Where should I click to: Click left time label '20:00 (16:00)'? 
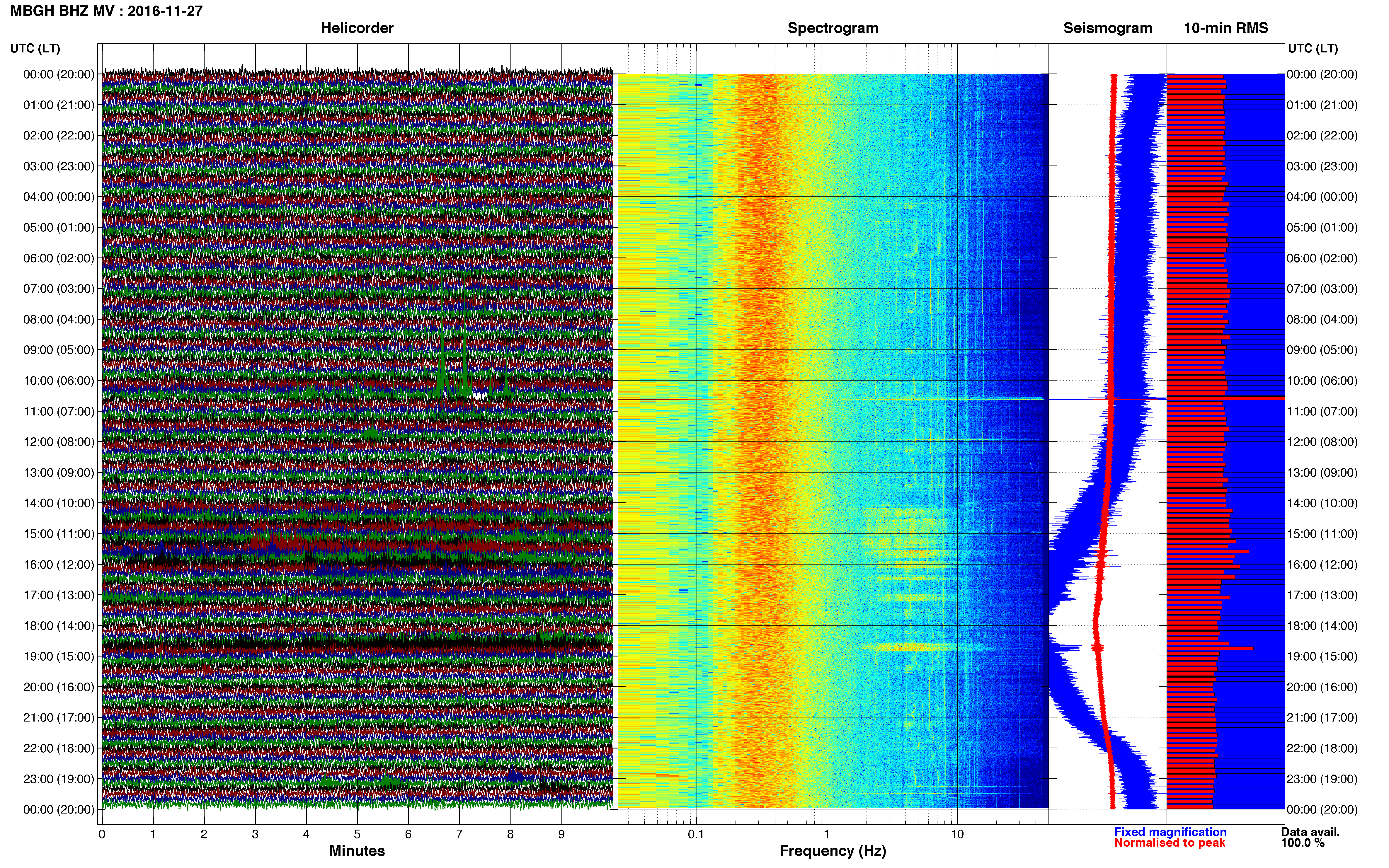(59, 687)
